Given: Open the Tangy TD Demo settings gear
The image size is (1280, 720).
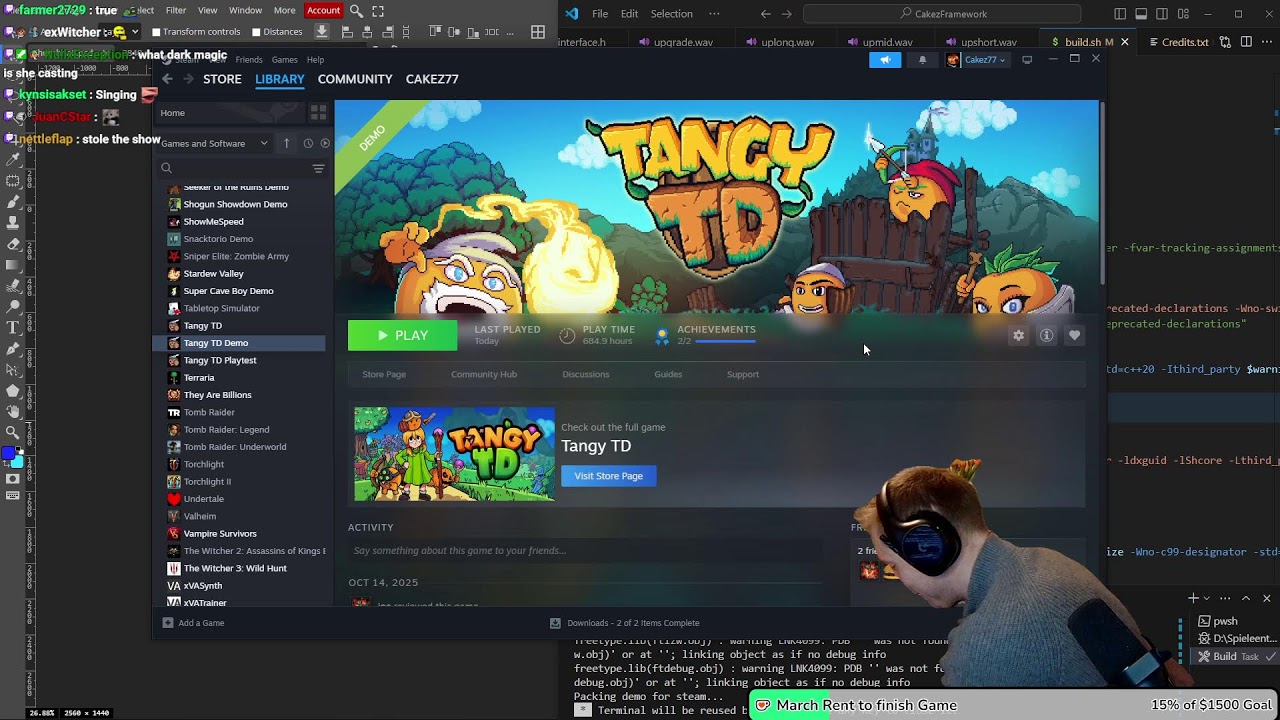Looking at the screenshot, I should click(1018, 336).
